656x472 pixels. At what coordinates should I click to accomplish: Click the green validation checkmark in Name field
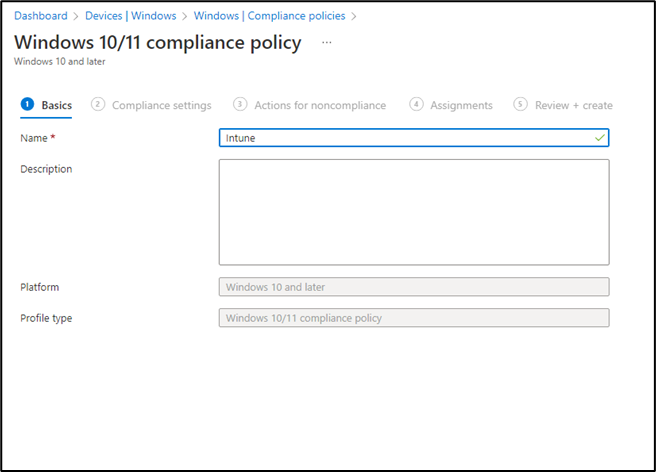tap(600, 138)
